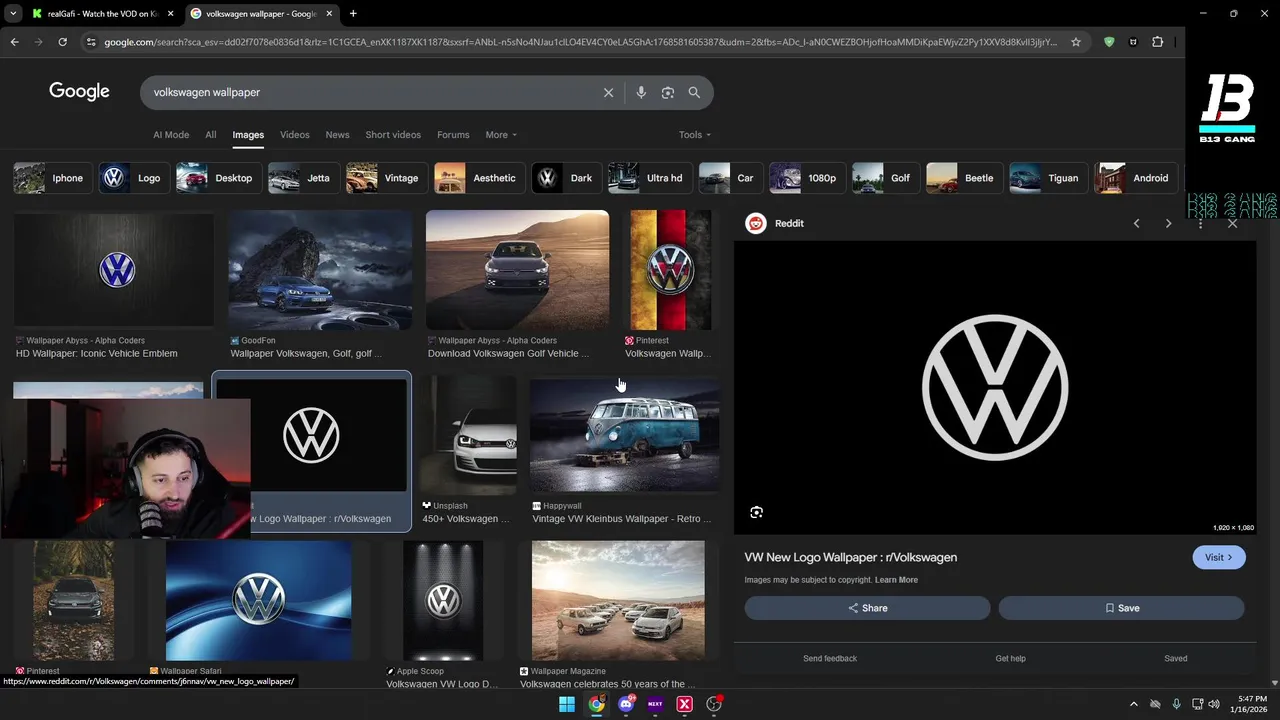Image resolution: width=1280 pixels, height=720 pixels.
Task: Filter images by Iphone chip
Action: coord(53,178)
